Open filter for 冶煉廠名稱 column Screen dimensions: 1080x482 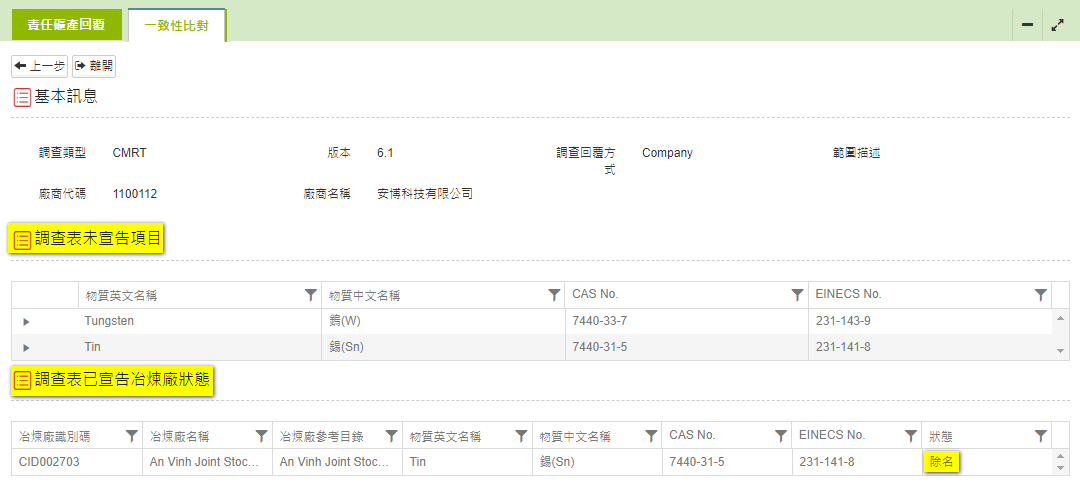pos(261,436)
